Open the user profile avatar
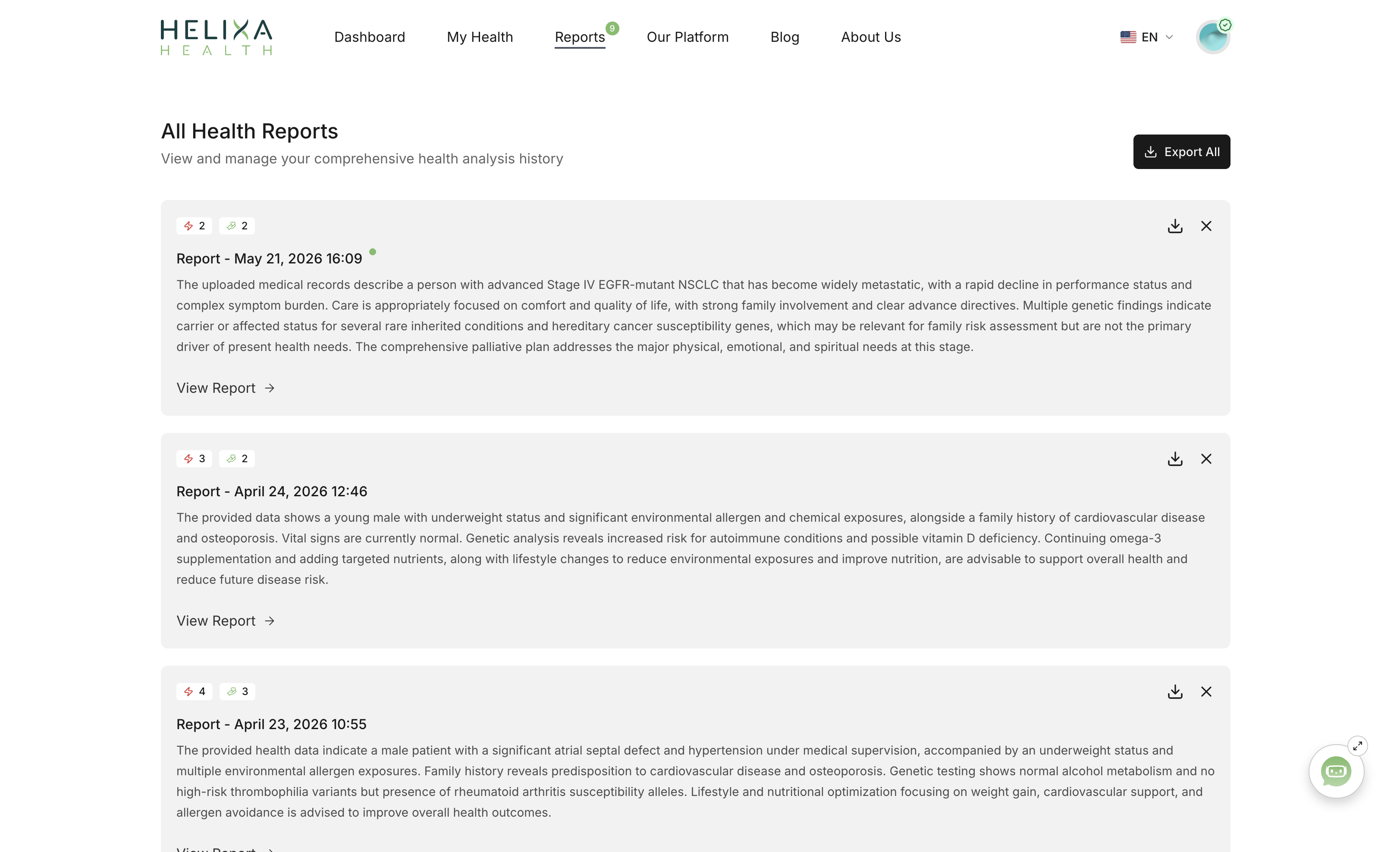The height and width of the screenshot is (852, 1400). 1212,37
